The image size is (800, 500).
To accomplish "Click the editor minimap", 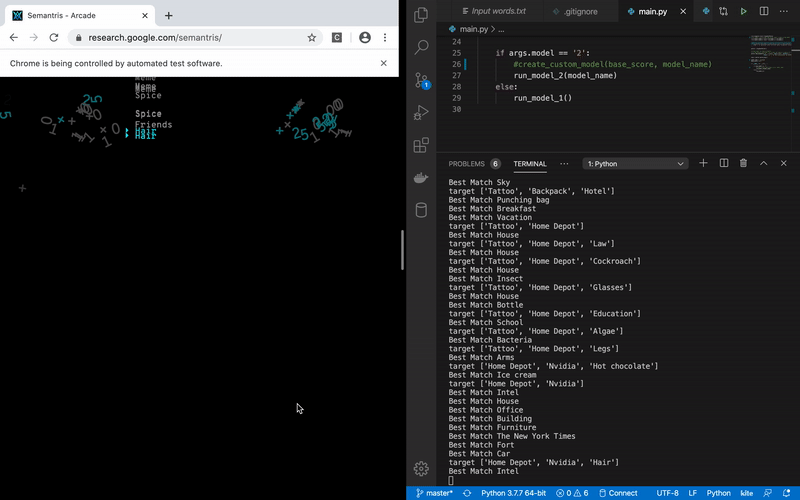I will tap(770, 54).
